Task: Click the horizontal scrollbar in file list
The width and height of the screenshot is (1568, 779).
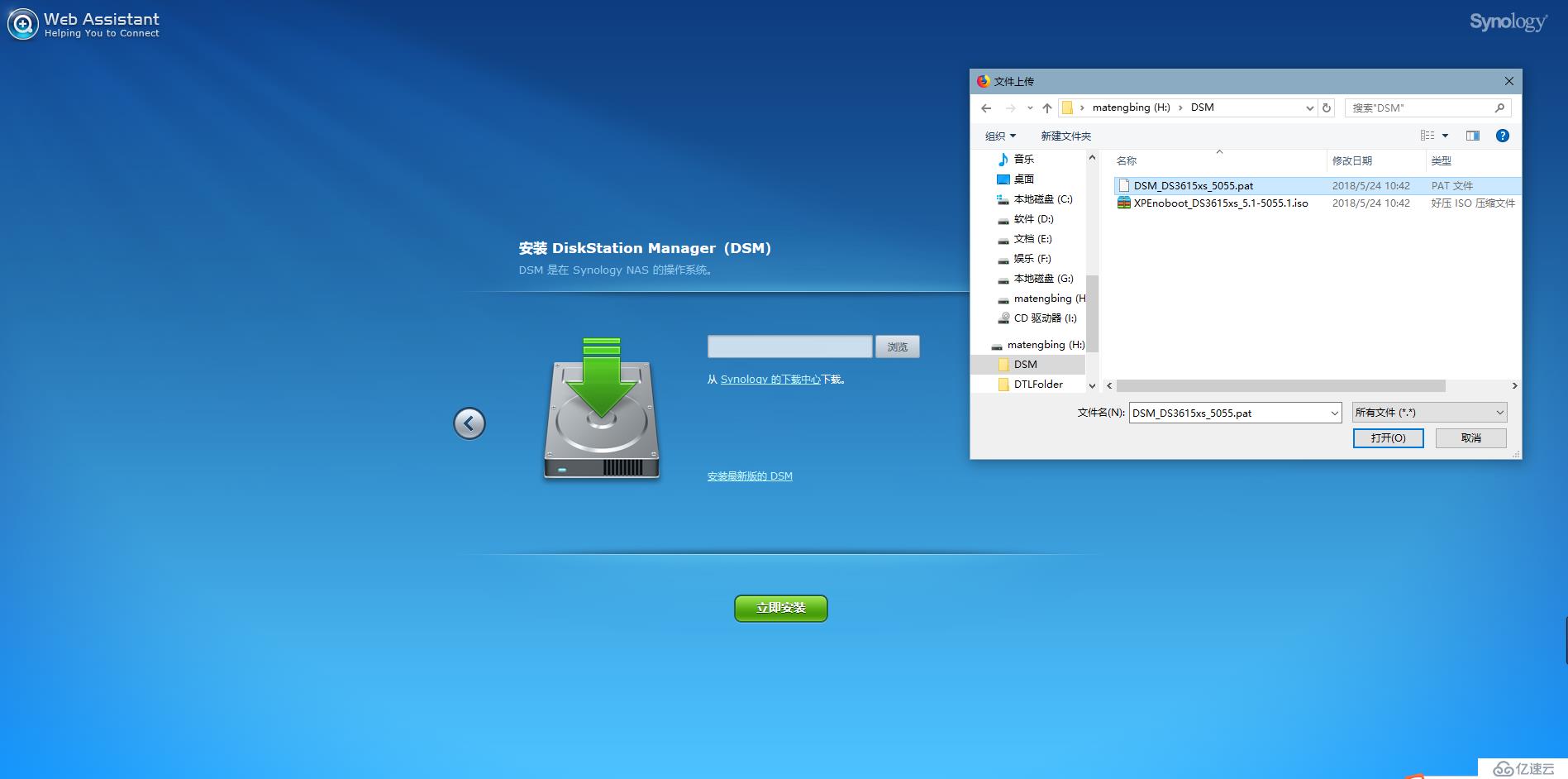Action: 1281,385
